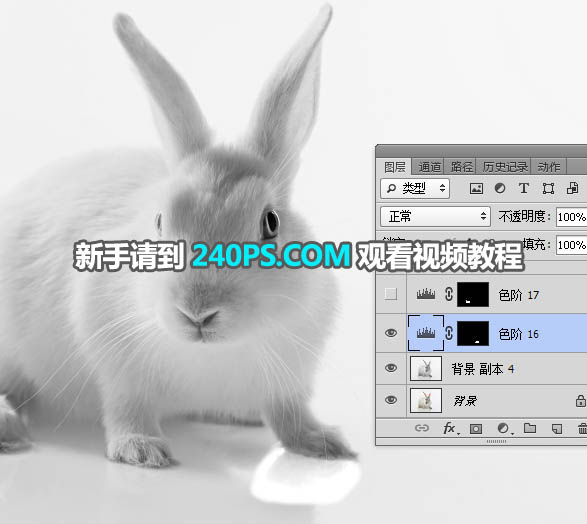Screen dimensions: 587x524
Task: Open the 正常 blend mode dropdown
Action: 435,216
